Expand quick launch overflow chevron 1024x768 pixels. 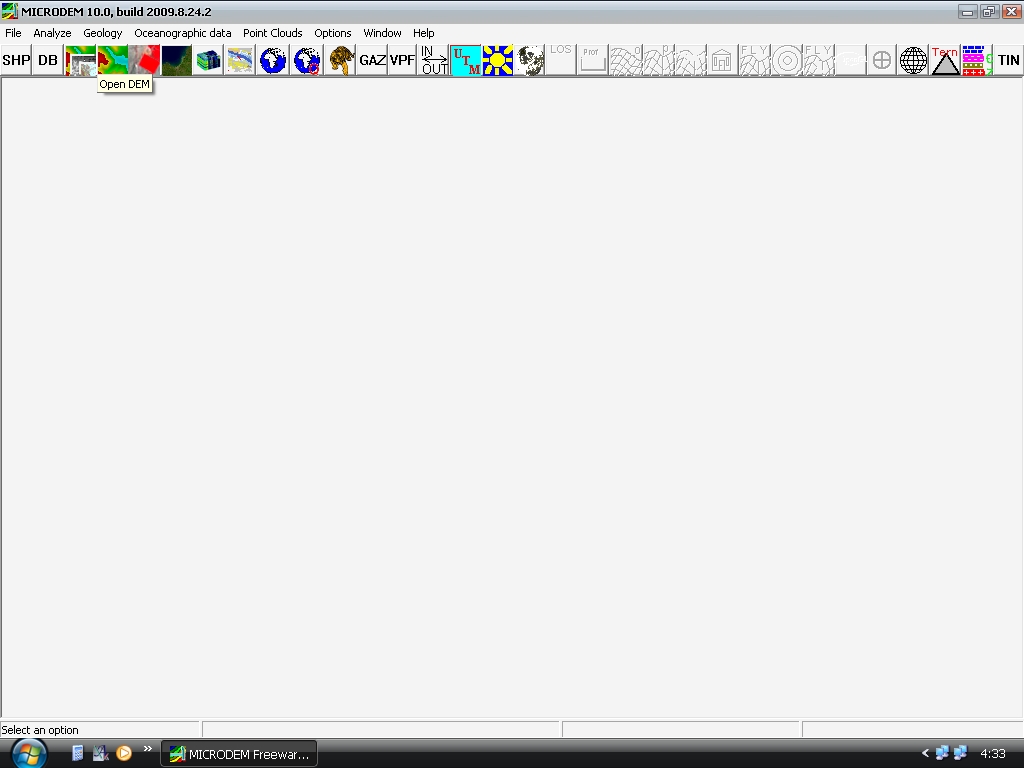(148, 748)
